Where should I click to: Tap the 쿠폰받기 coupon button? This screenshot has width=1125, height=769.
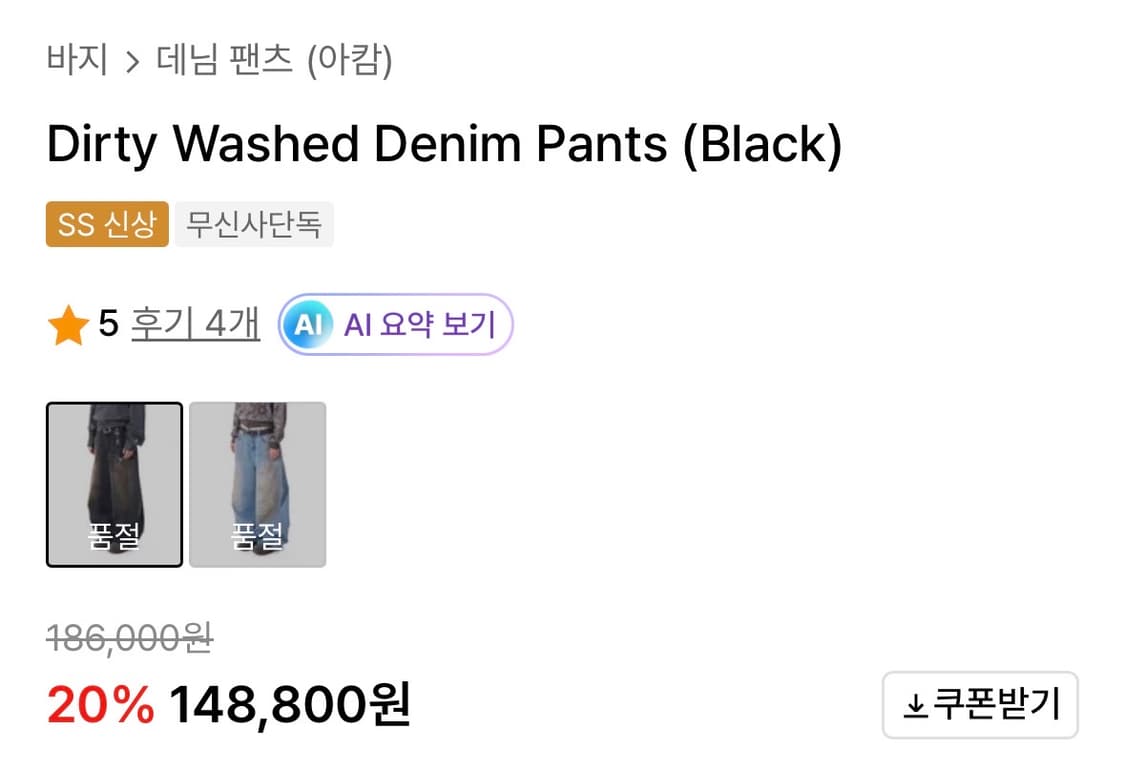coord(980,705)
